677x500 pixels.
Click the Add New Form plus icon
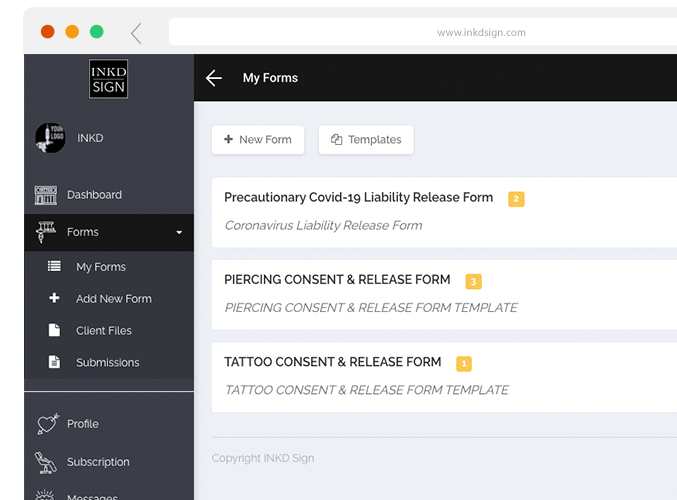[x=54, y=299]
